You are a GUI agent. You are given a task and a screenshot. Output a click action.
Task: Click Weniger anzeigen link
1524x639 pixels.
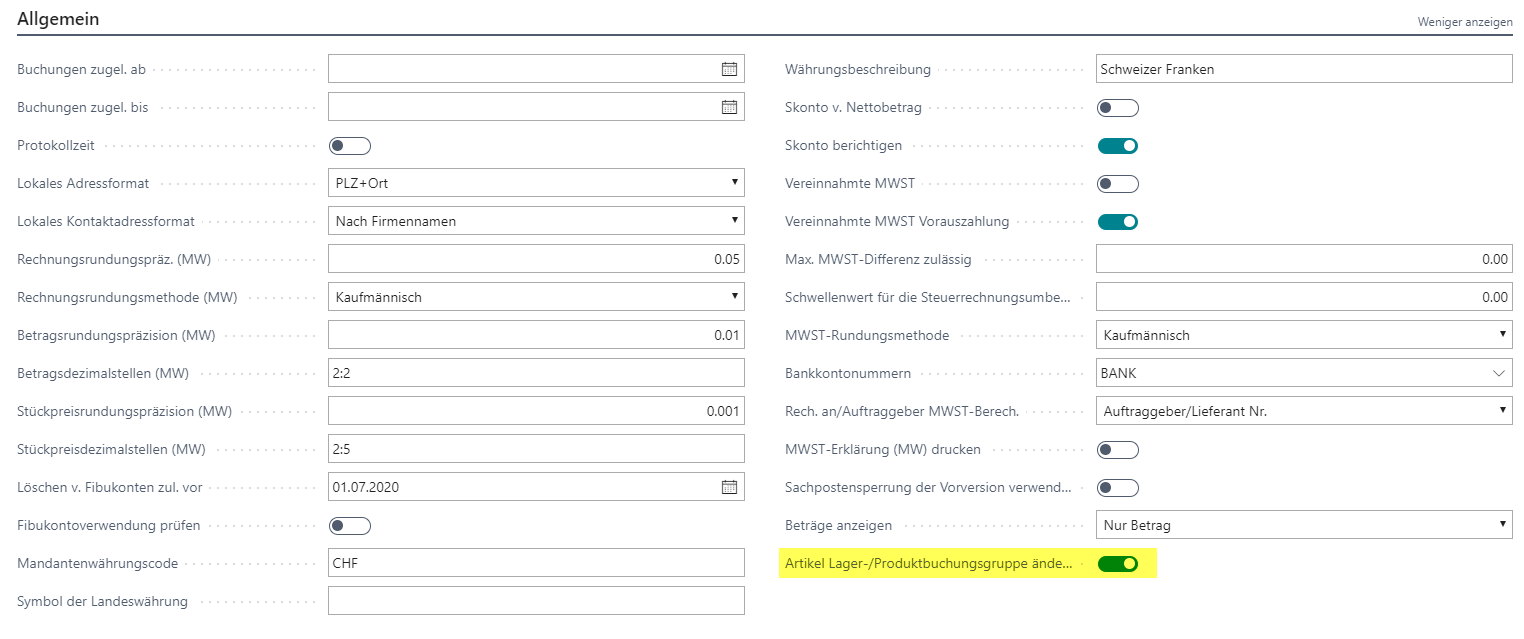[1465, 21]
